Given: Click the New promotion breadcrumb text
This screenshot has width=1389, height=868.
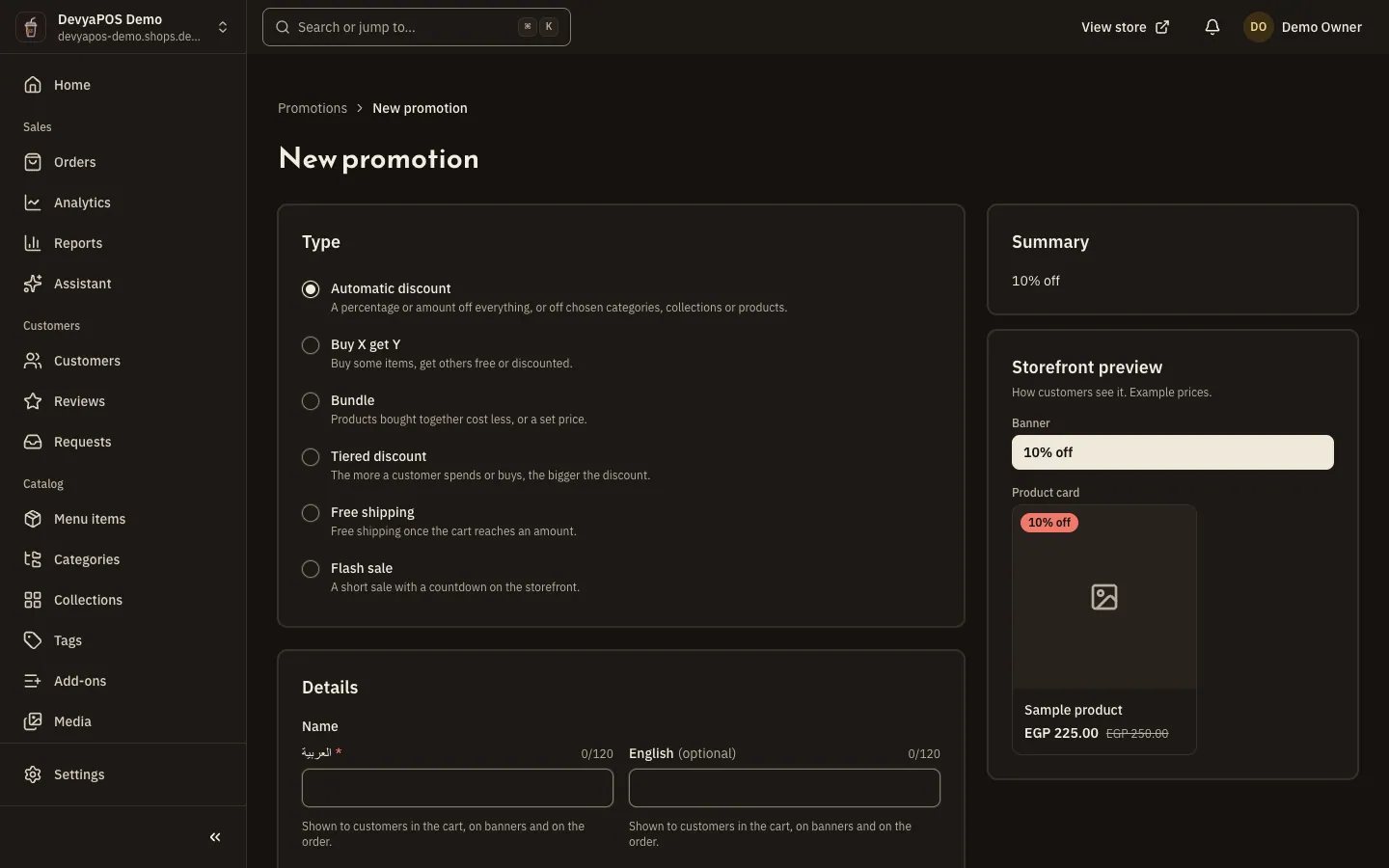Looking at the screenshot, I should 420,108.
